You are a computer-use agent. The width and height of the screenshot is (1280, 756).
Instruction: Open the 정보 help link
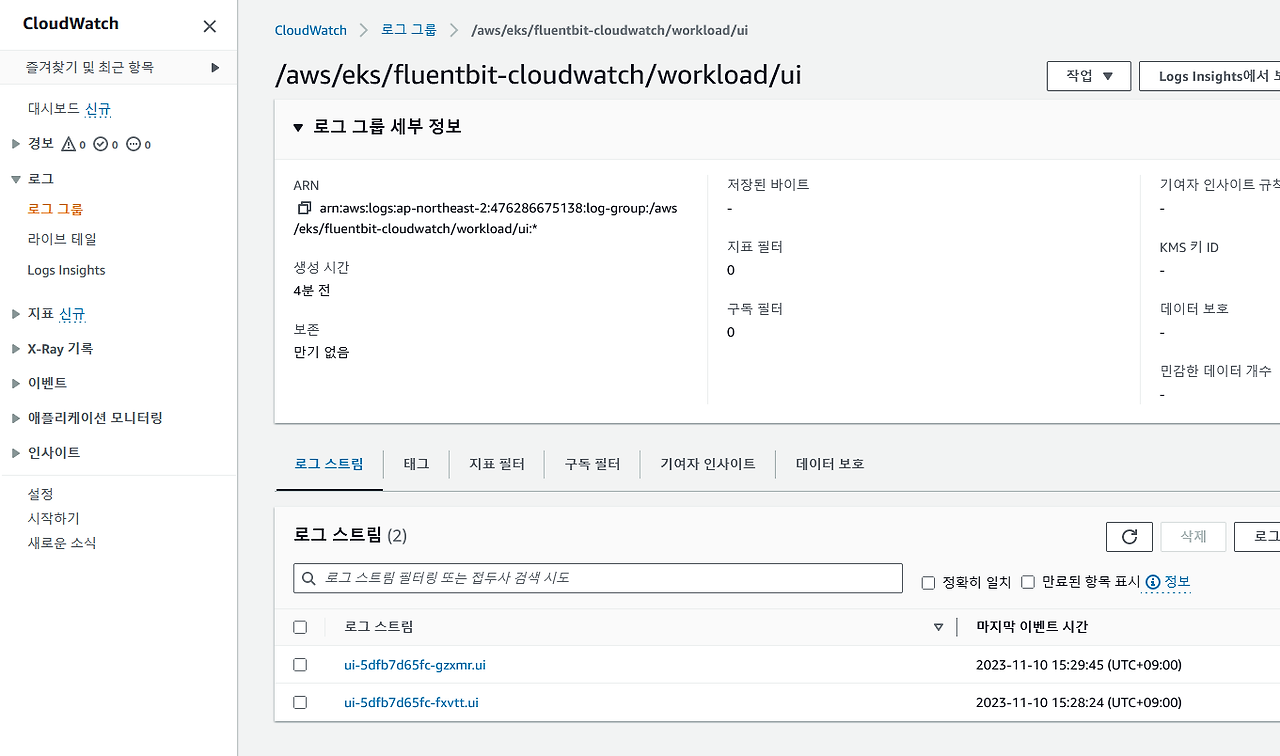point(1168,582)
